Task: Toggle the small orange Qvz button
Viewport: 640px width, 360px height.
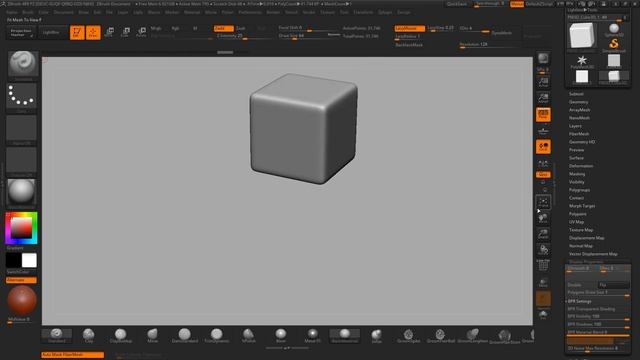Action: click(x=543, y=175)
